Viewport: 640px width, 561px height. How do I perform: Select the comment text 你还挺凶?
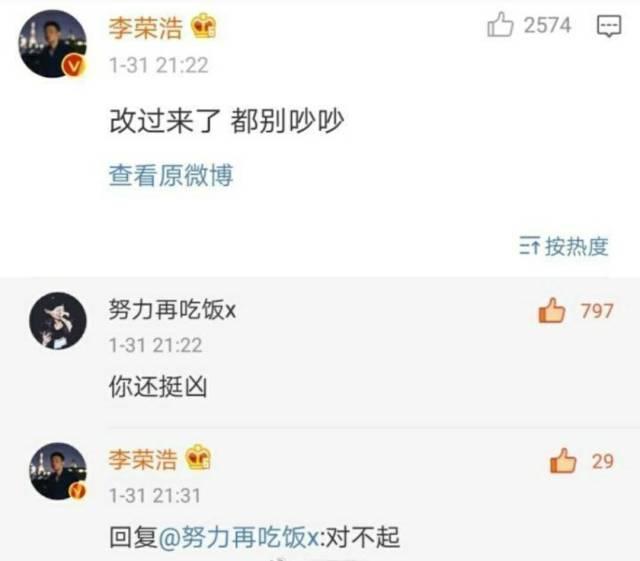coord(158,386)
